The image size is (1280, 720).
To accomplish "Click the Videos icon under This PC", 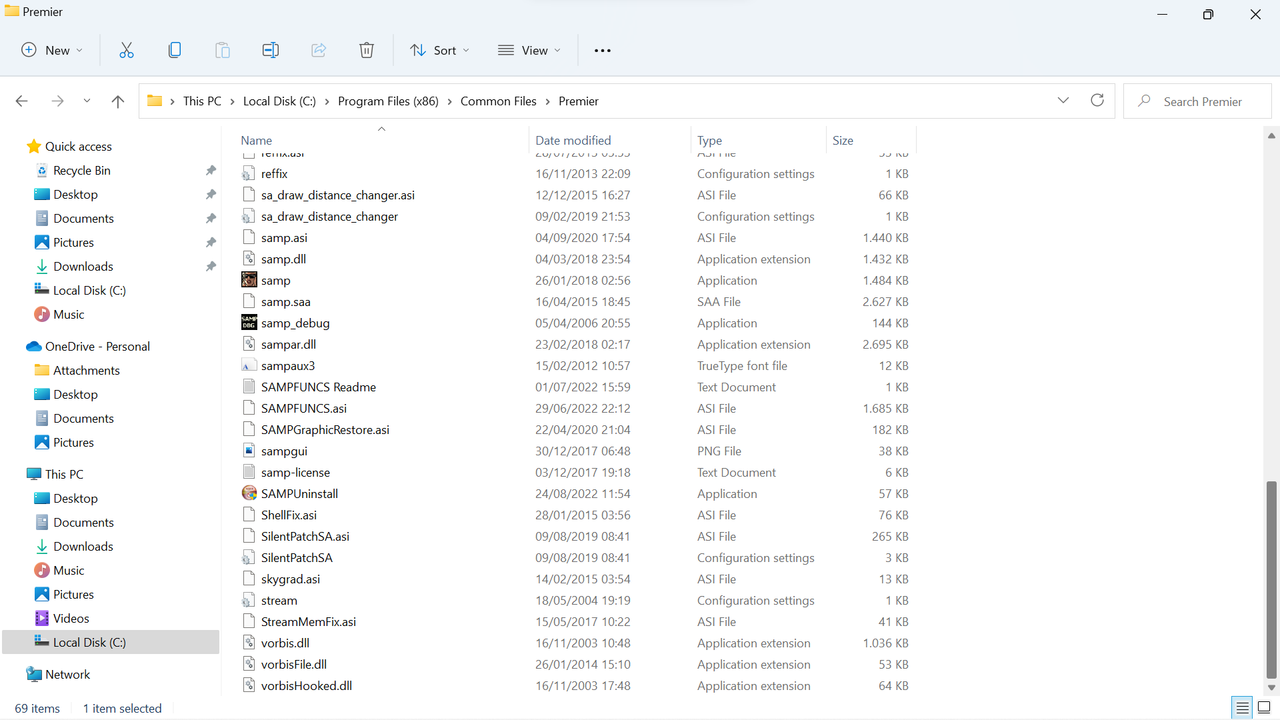I will click(x=42, y=619).
